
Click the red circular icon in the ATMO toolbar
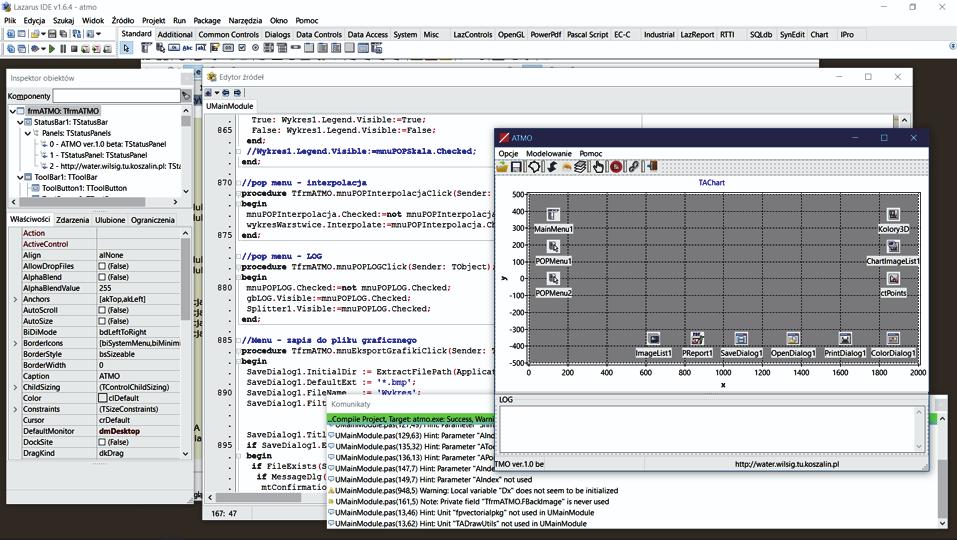click(616, 167)
